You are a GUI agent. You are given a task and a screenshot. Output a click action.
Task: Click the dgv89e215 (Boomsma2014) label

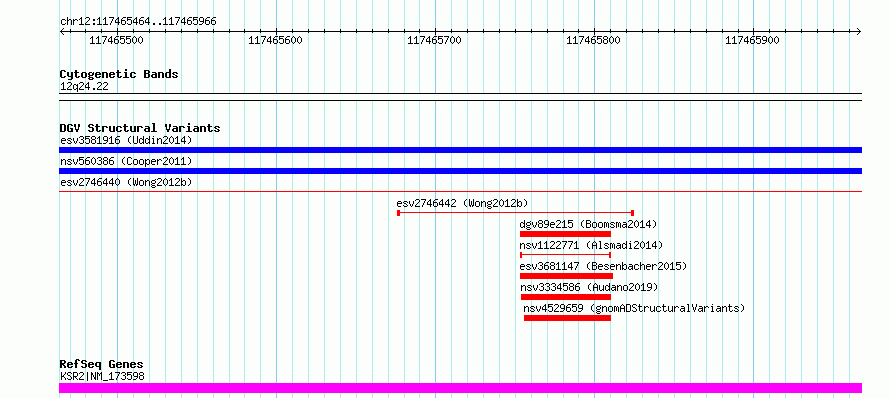coord(588,224)
